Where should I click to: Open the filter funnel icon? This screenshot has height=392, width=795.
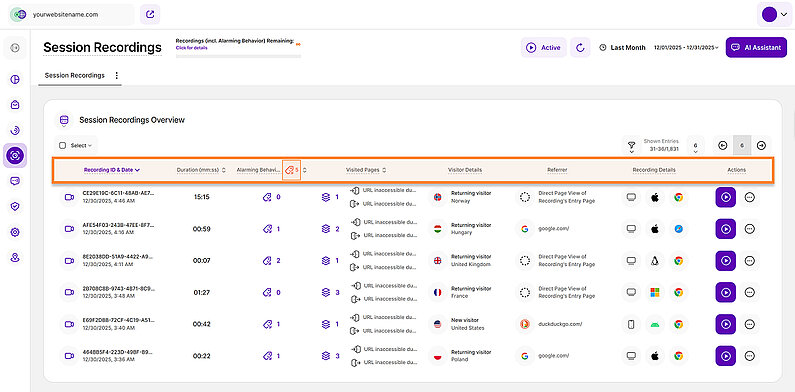tap(631, 146)
